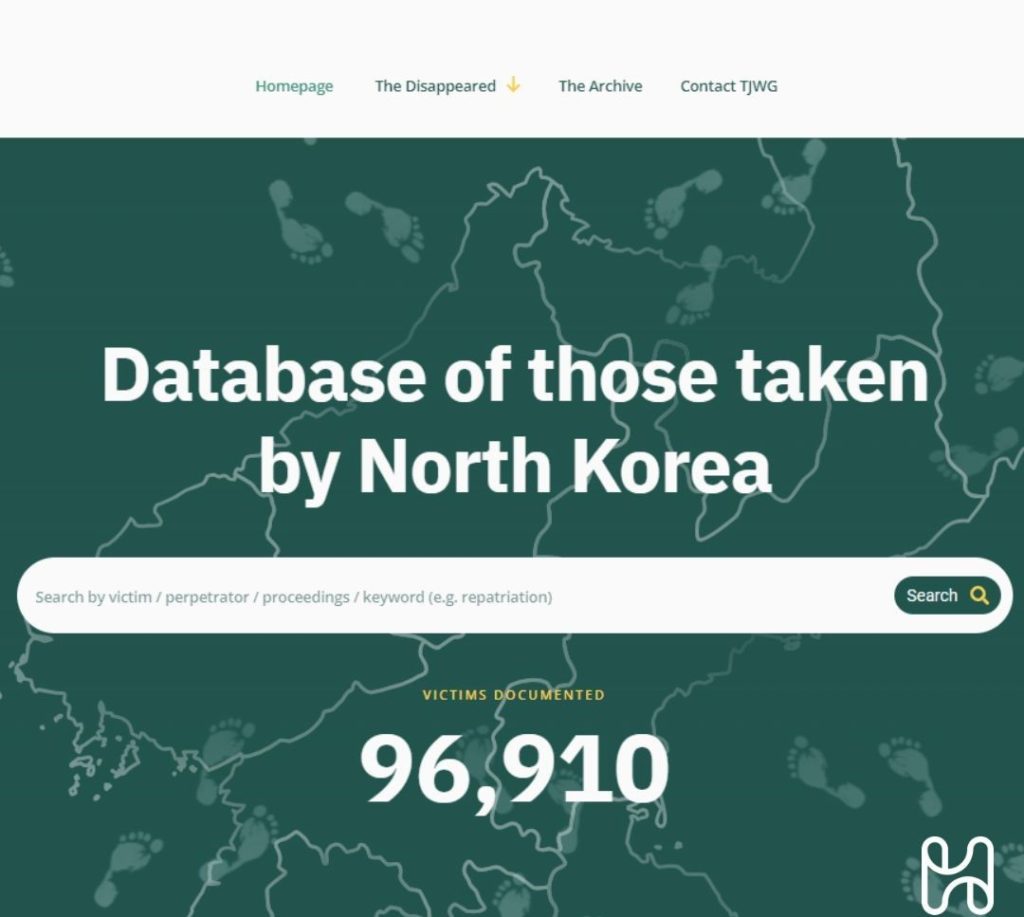The height and width of the screenshot is (917, 1024).
Task: Go to the Homepage nav link
Action: (x=294, y=86)
